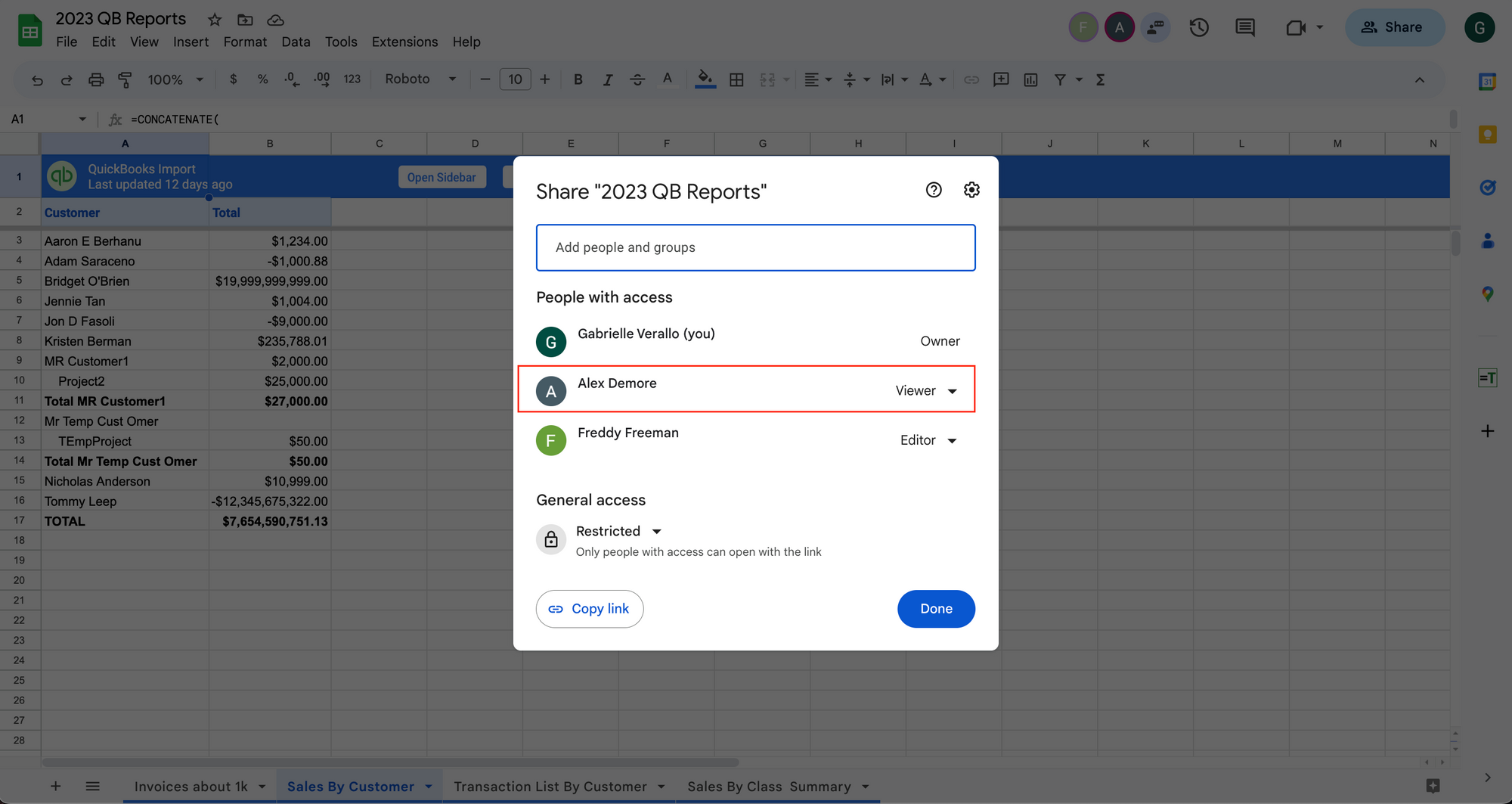
Task: Switch to Invoices about 1k tab
Action: pos(191,787)
